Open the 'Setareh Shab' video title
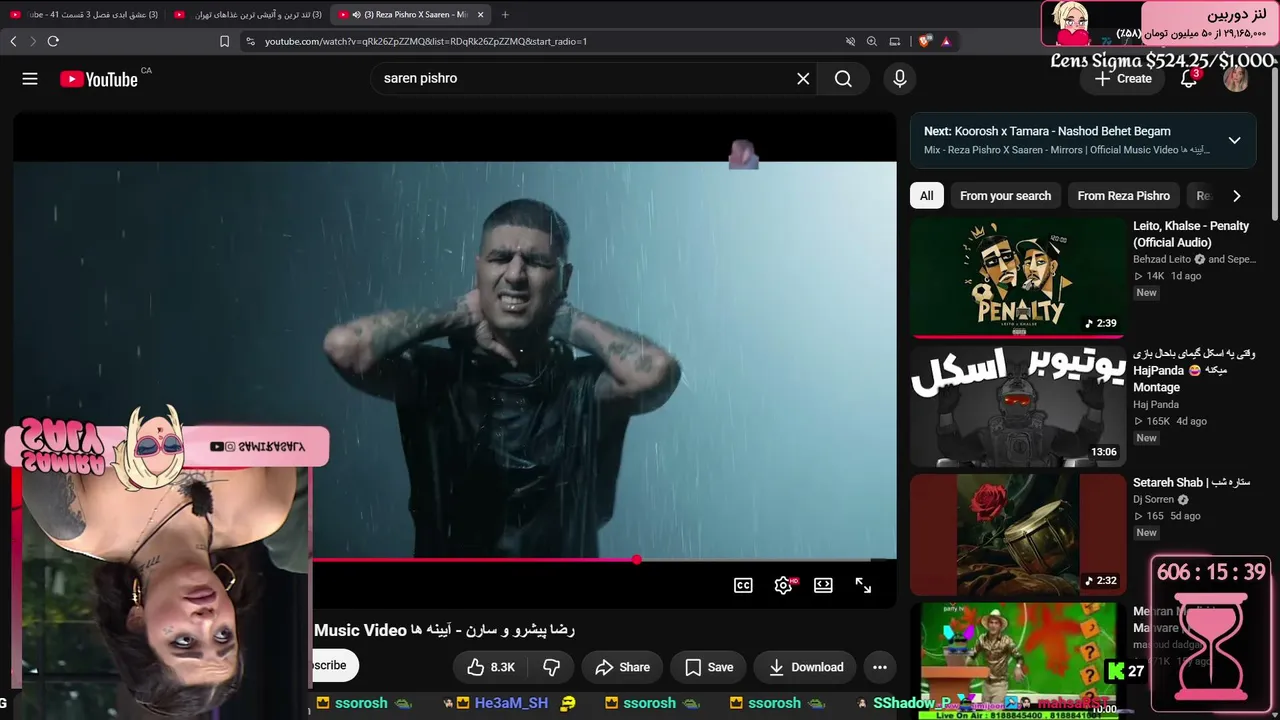 tap(1192, 482)
